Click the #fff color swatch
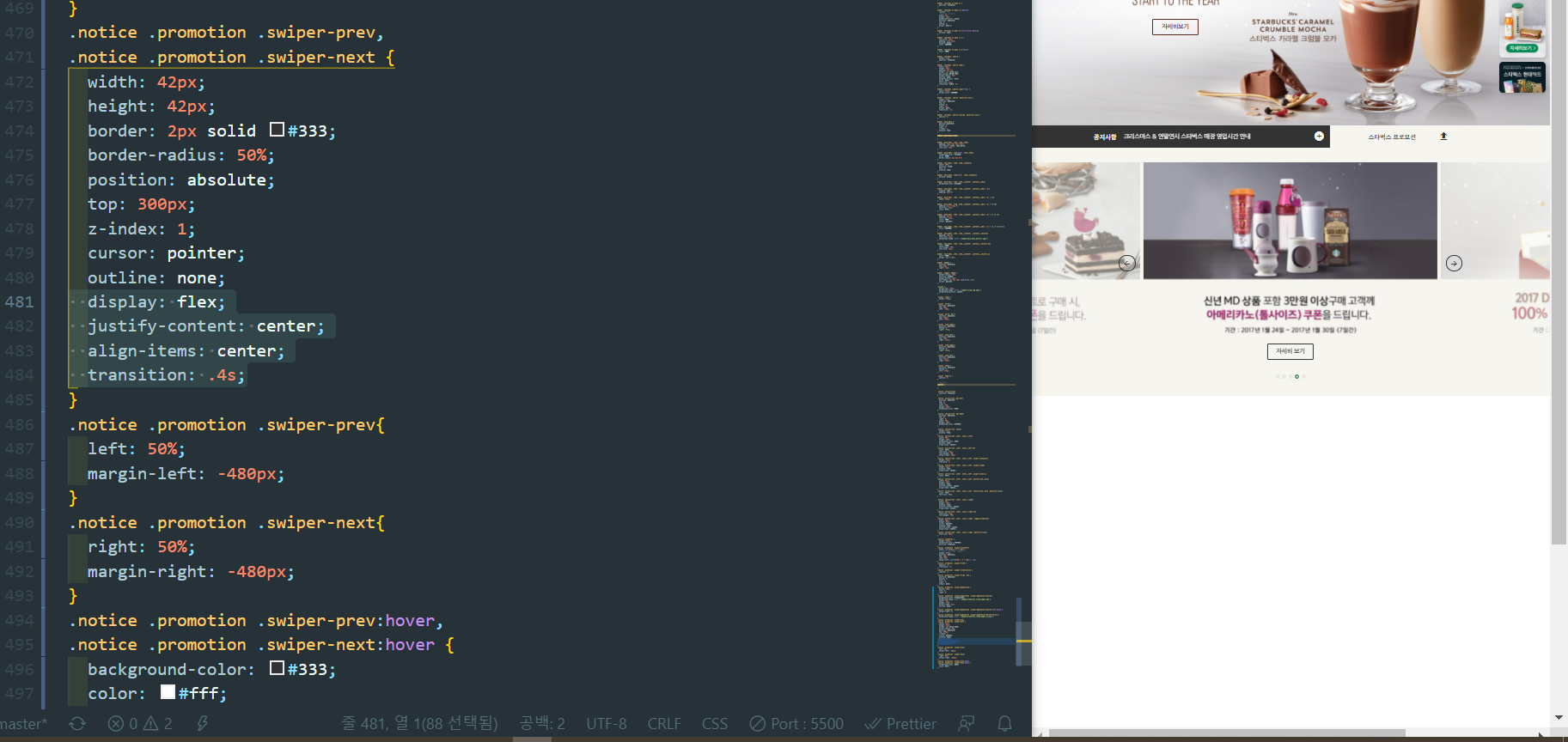 tap(168, 692)
